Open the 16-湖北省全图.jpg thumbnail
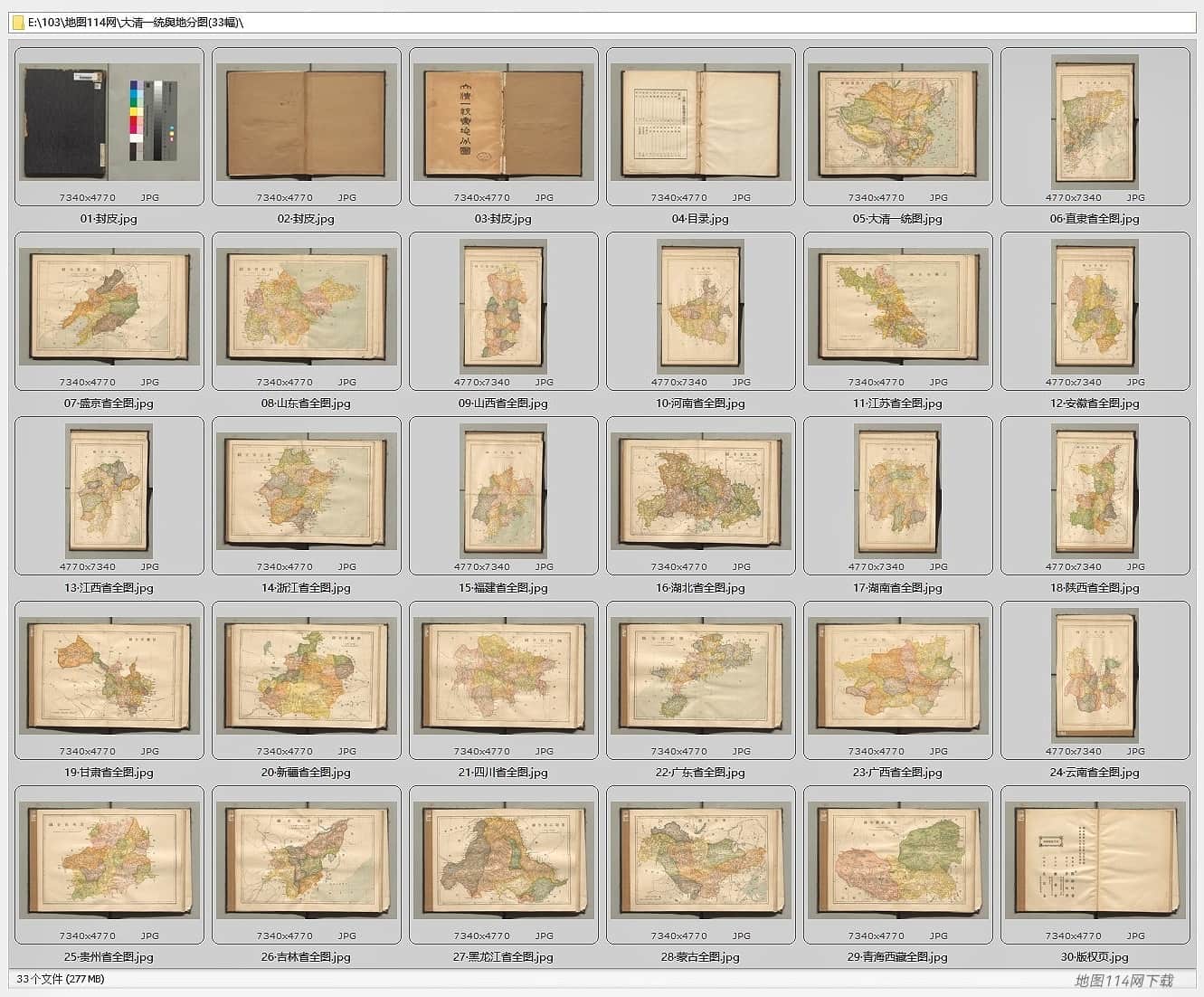The image size is (1204, 997). pyautogui.click(x=701, y=496)
